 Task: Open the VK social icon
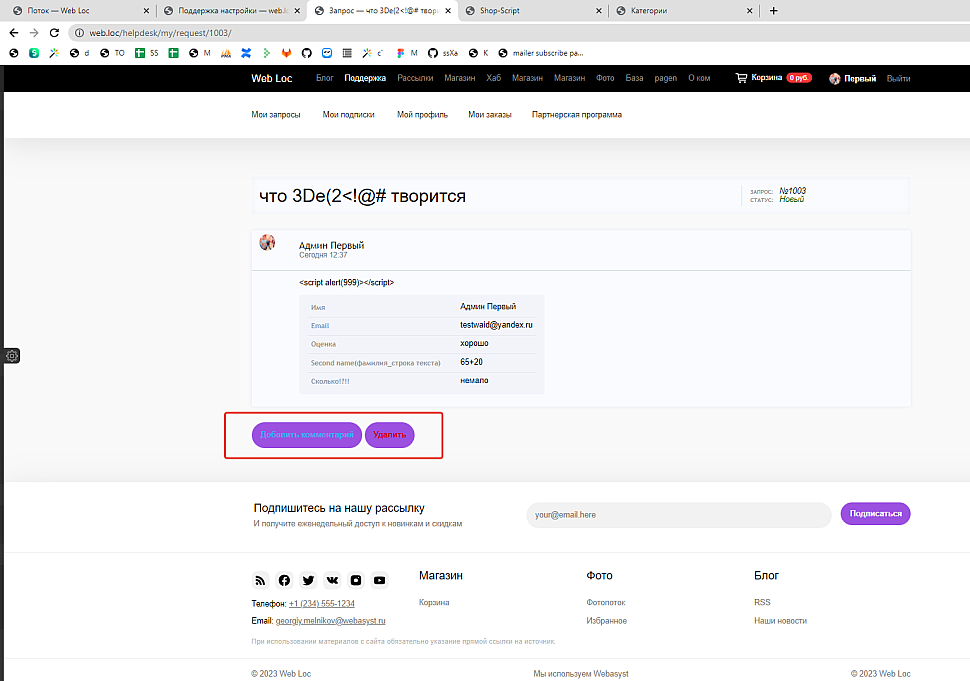332,580
